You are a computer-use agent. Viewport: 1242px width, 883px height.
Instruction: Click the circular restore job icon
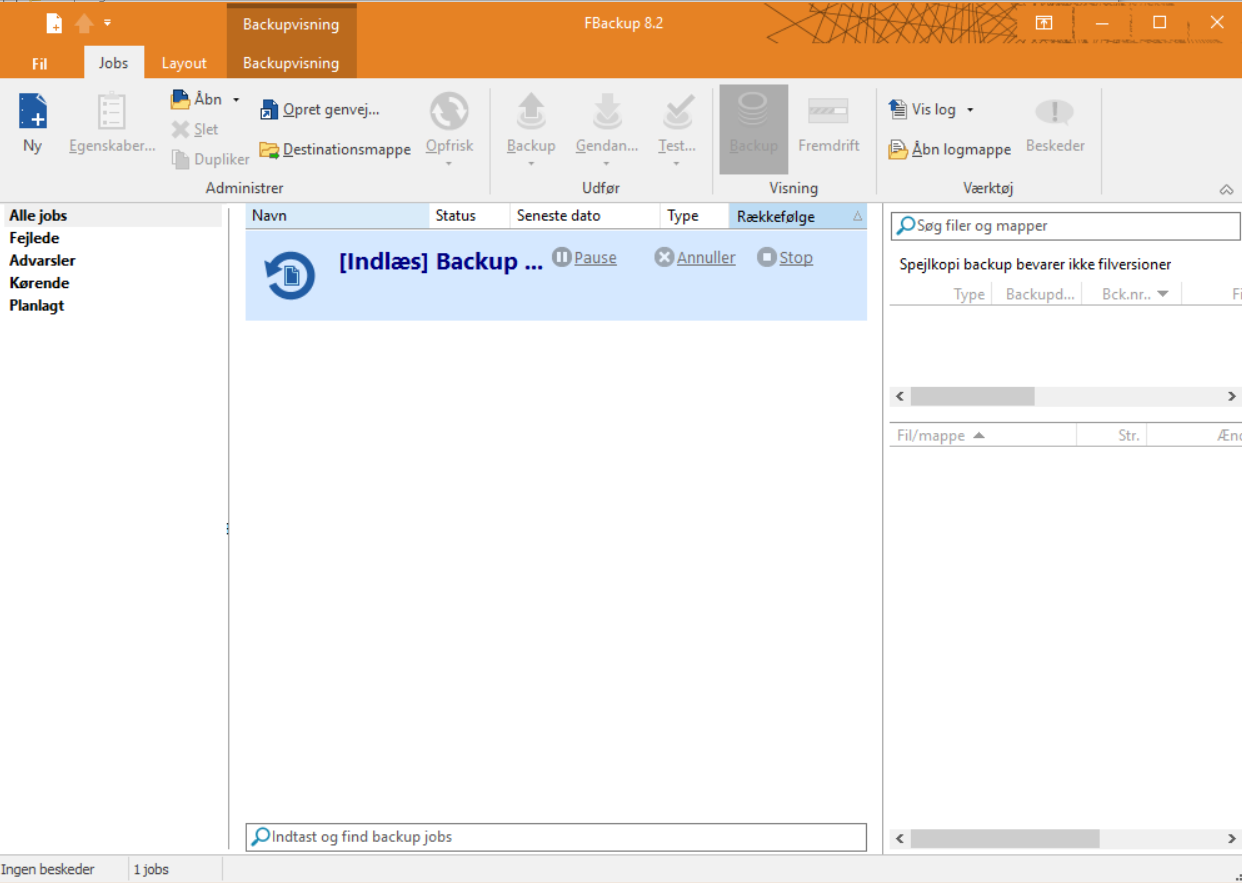pyautogui.click(x=290, y=275)
